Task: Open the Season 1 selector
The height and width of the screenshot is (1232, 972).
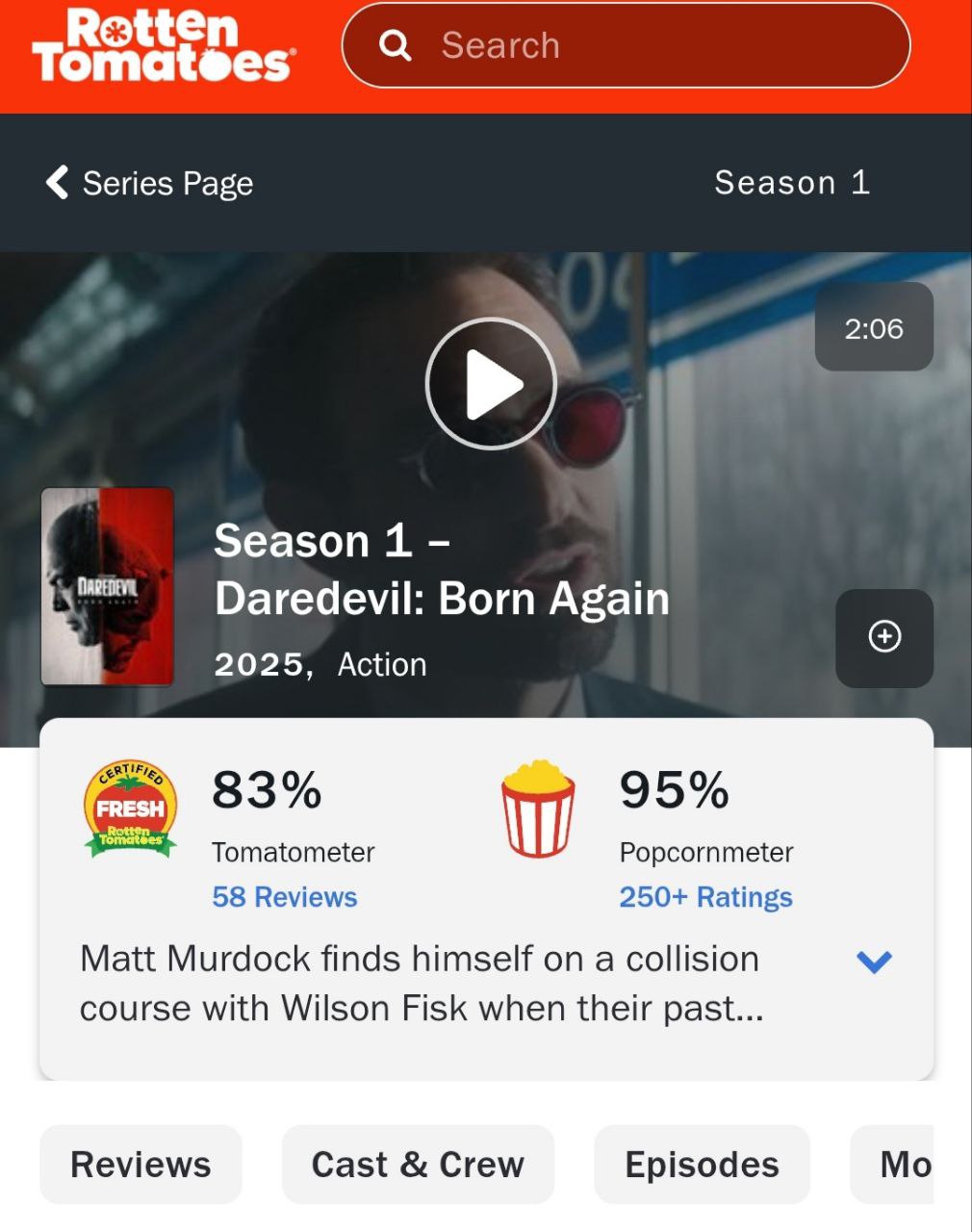Action: pos(792,182)
